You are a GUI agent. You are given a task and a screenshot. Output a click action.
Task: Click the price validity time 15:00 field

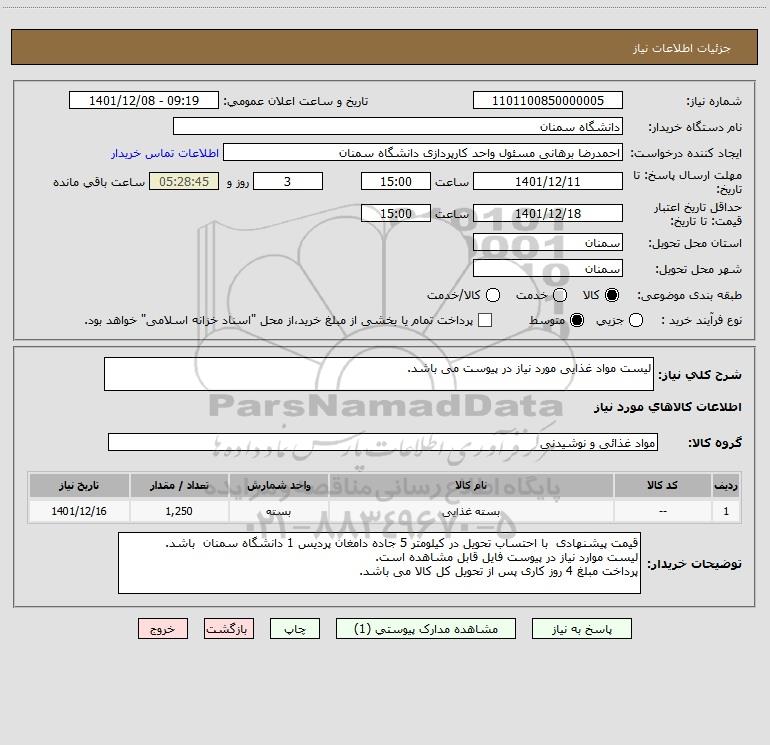tap(396, 213)
